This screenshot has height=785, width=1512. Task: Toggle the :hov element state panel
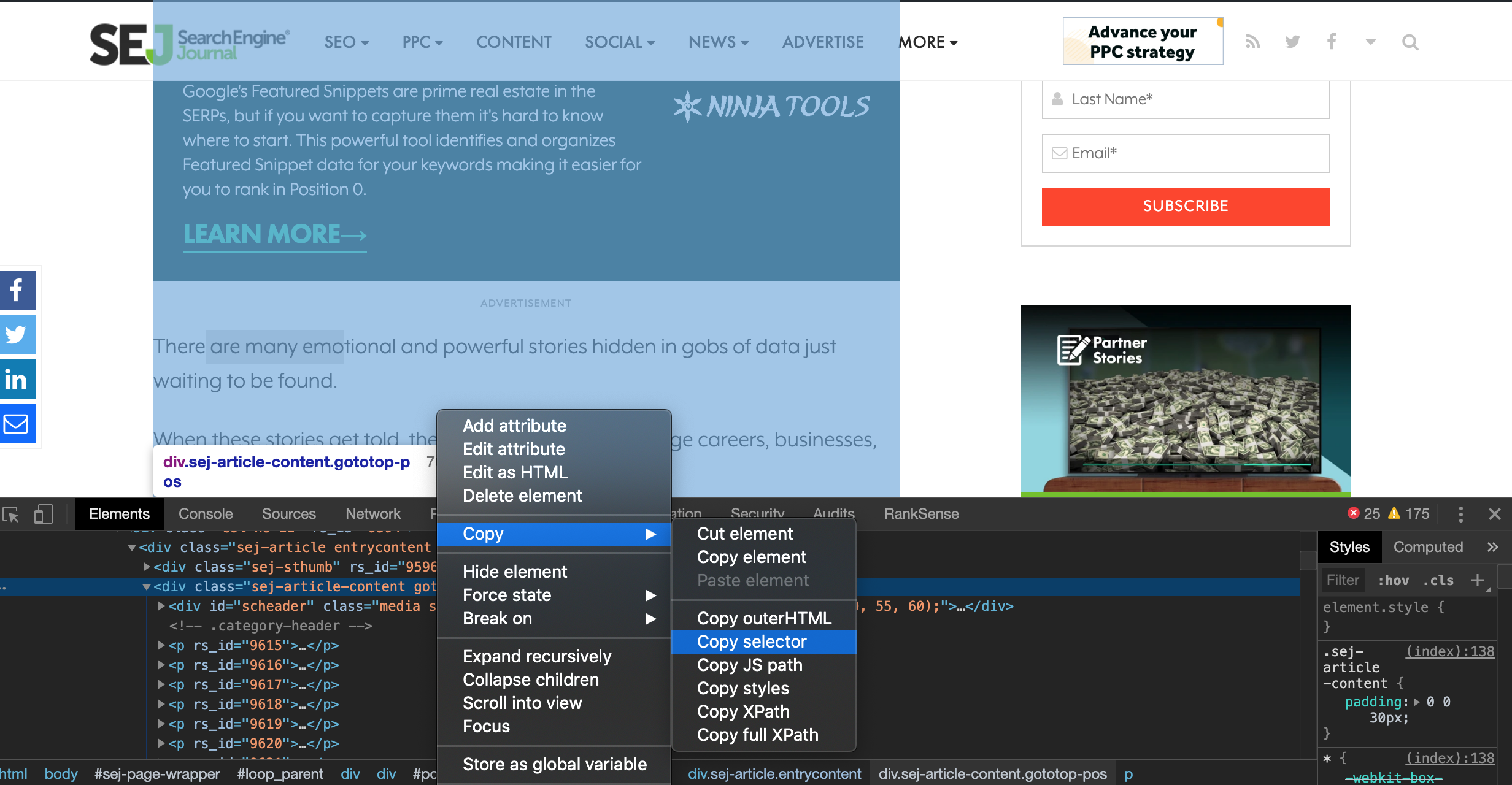pos(1394,580)
